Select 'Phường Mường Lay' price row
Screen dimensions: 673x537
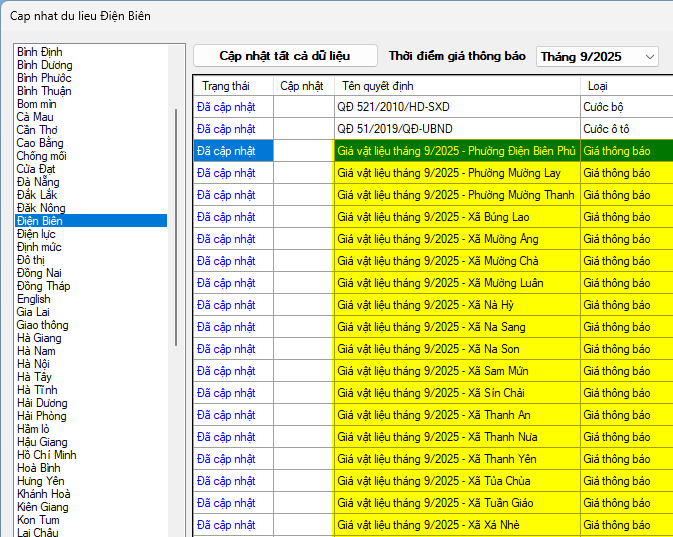click(456, 172)
